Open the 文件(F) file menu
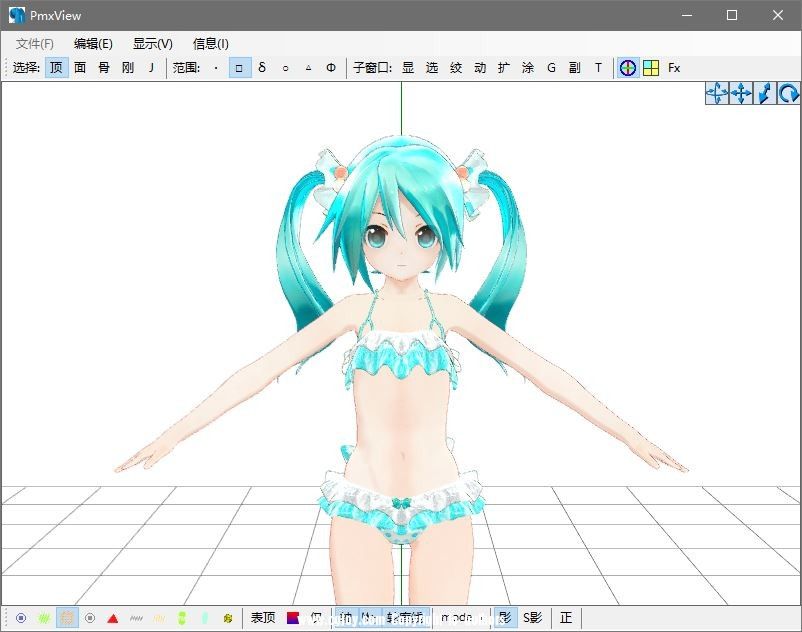Screen dimensions: 802x632 pos(35,43)
